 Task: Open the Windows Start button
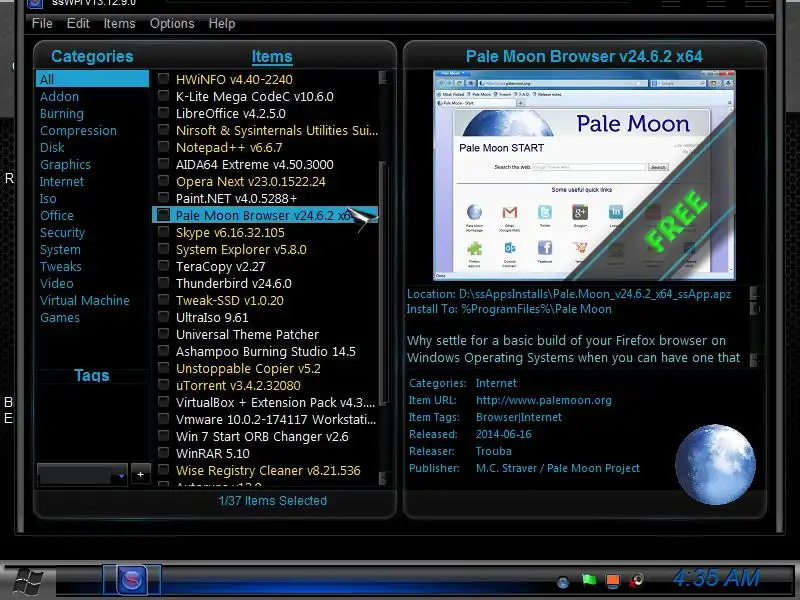[x=28, y=582]
